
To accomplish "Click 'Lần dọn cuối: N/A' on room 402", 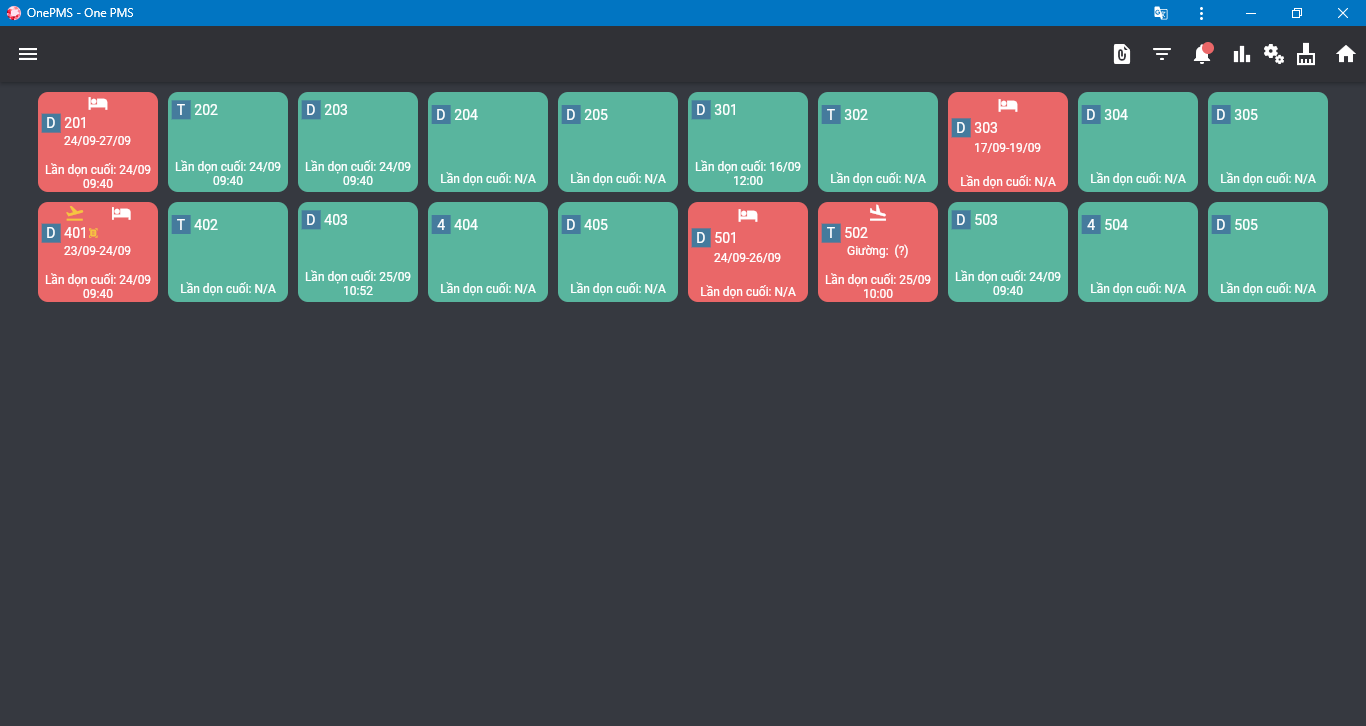I will click(228, 289).
